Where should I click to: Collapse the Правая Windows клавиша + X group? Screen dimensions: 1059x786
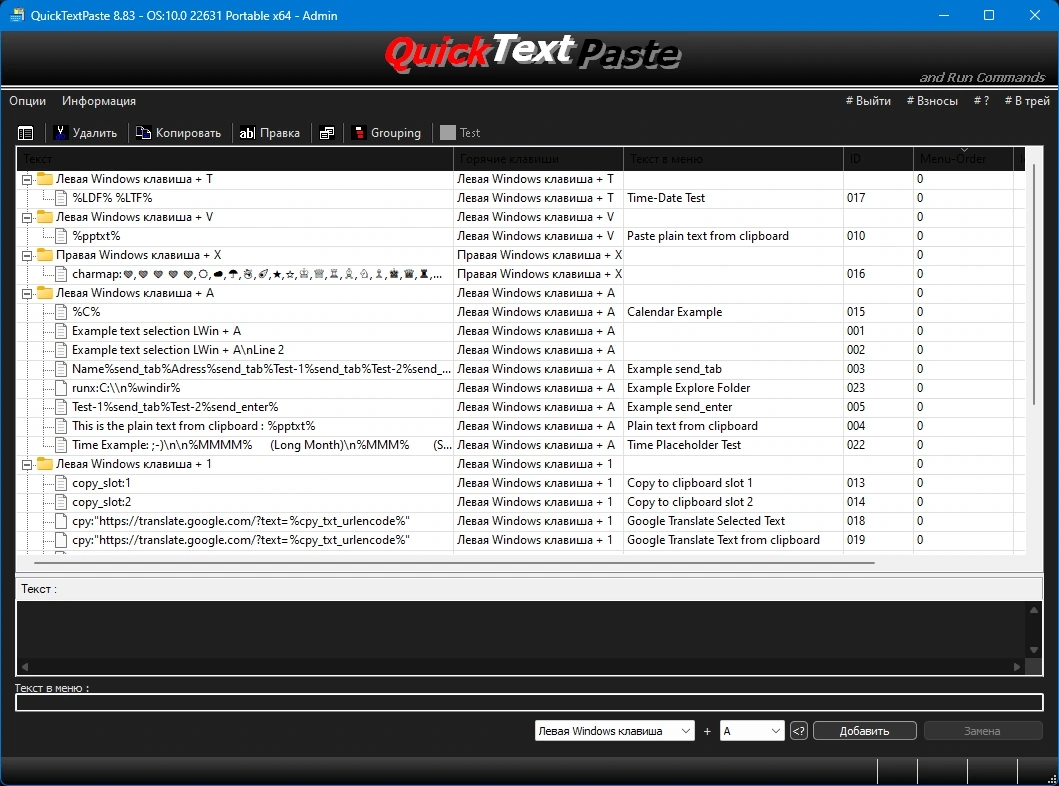click(27, 255)
